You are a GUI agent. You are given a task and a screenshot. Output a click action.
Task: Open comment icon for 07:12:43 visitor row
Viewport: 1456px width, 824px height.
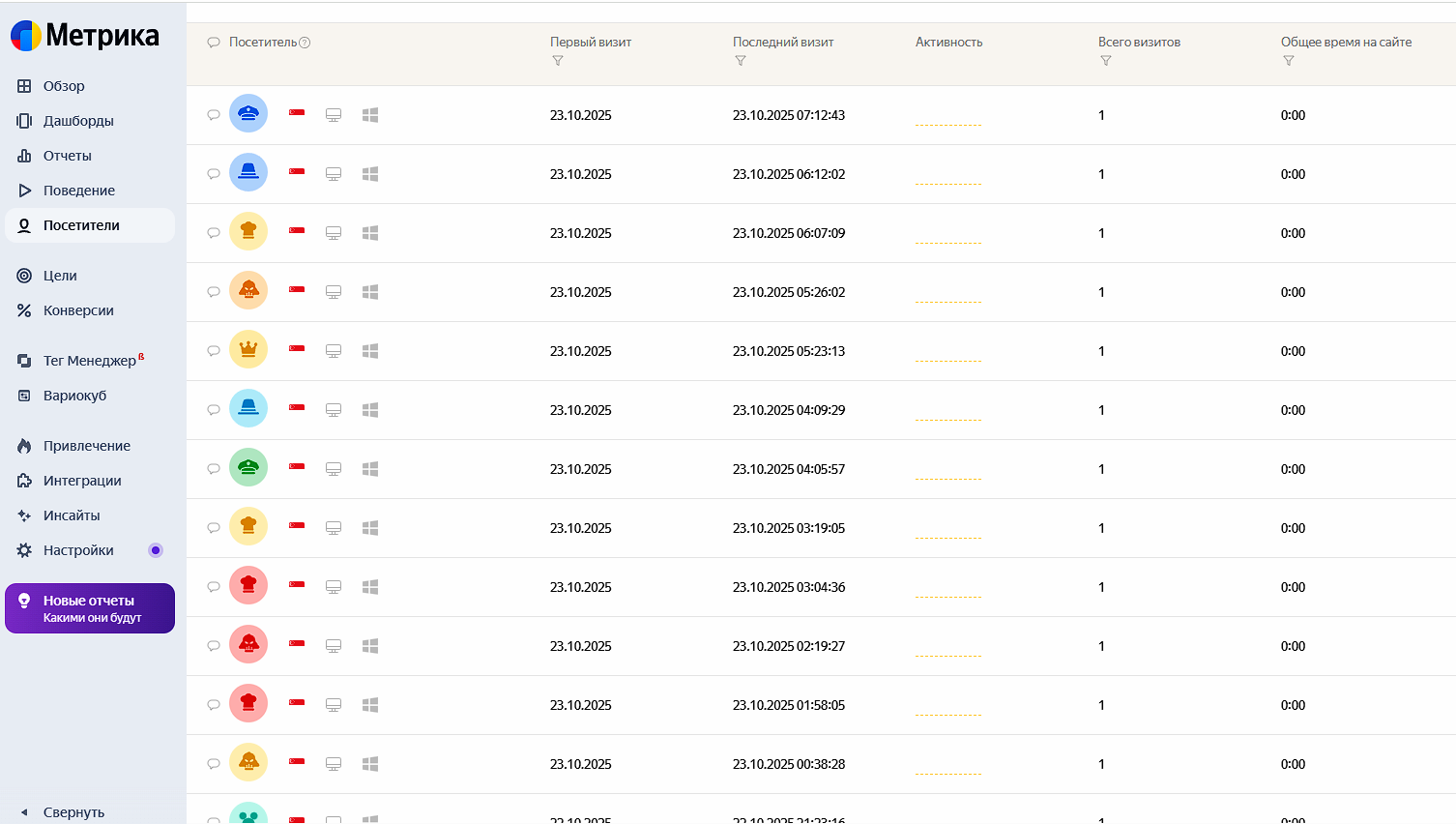tap(214, 115)
